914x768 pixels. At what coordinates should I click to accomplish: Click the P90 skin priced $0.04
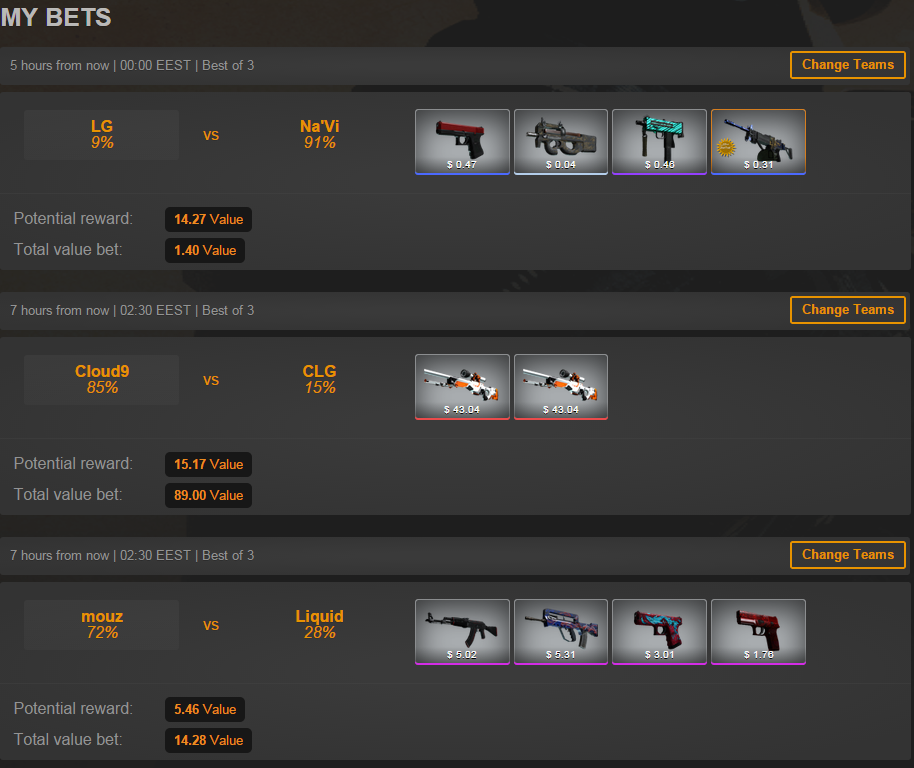click(x=561, y=142)
